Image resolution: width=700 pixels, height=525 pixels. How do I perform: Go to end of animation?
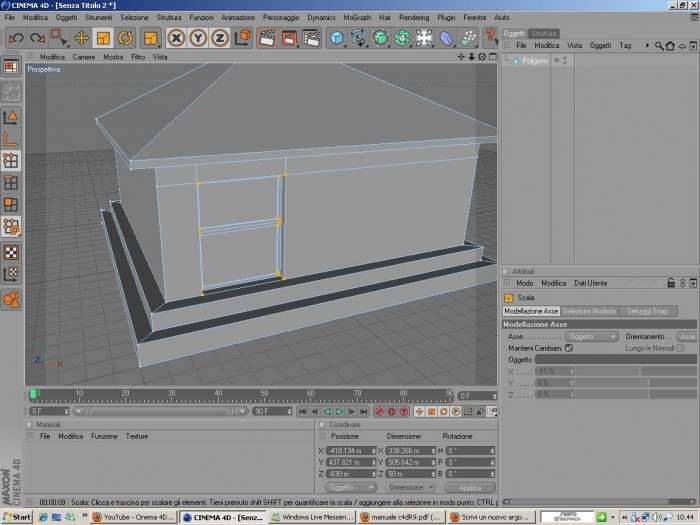point(363,412)
